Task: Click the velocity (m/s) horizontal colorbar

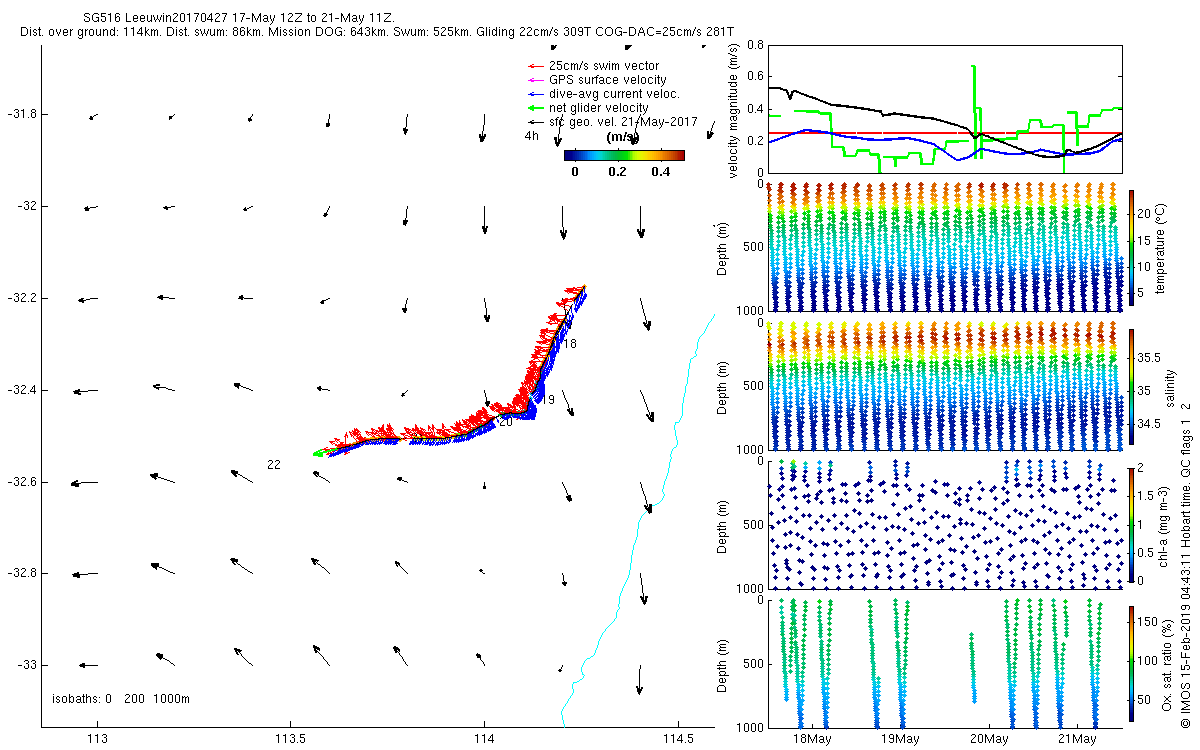Action: (624, 155)
